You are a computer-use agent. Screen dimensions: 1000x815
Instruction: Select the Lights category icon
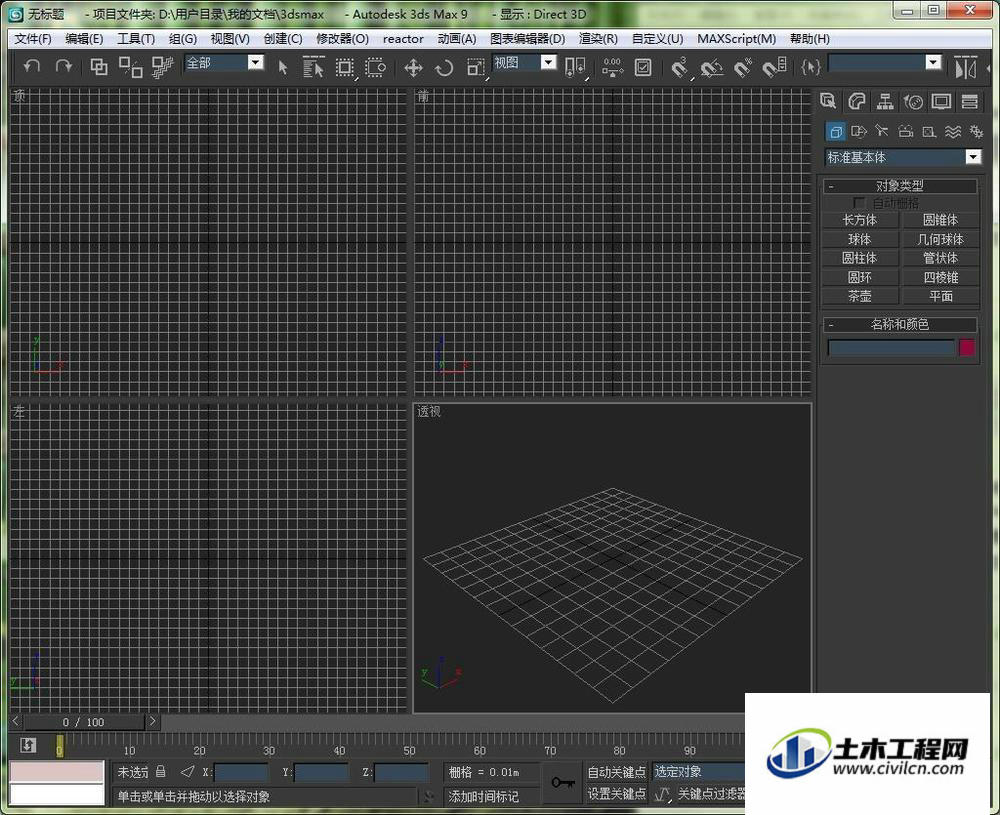click(882, 132)
